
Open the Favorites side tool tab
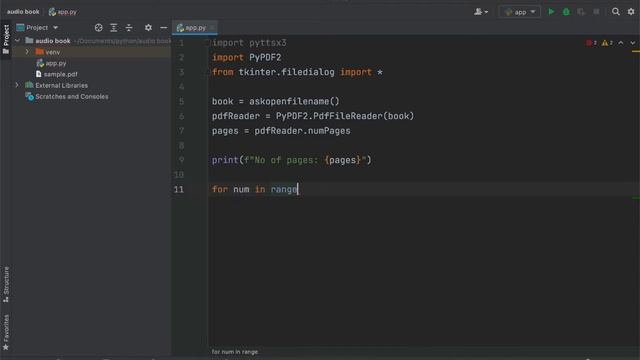tap(6, 331)
